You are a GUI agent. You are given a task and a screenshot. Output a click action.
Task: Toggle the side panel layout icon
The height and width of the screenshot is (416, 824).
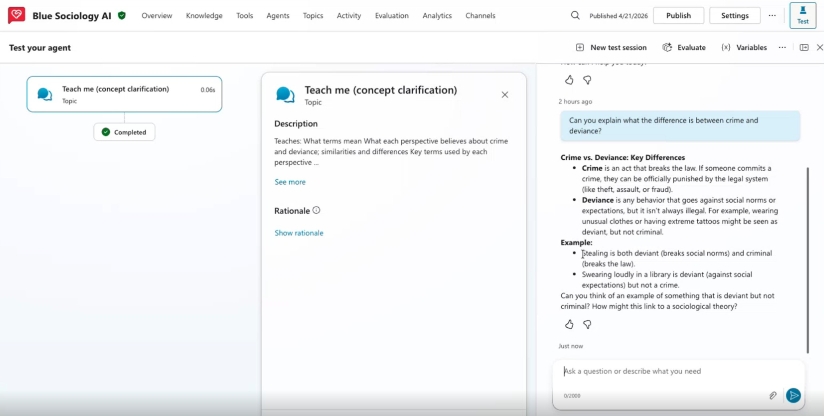pyautogui.click(x=804, y=47)
